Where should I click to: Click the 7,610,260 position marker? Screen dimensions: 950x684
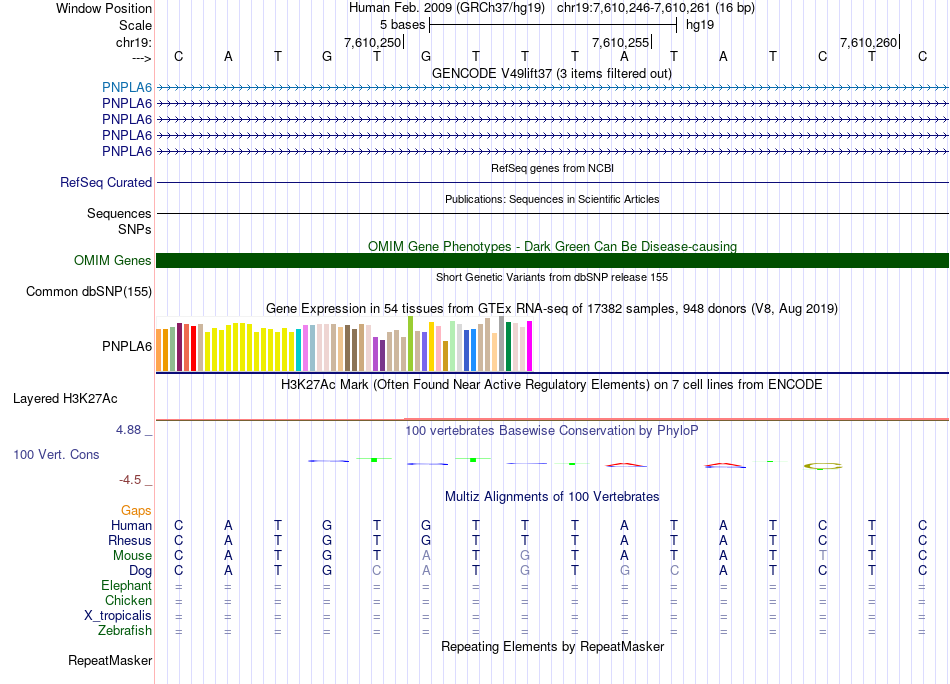point(869,42)
